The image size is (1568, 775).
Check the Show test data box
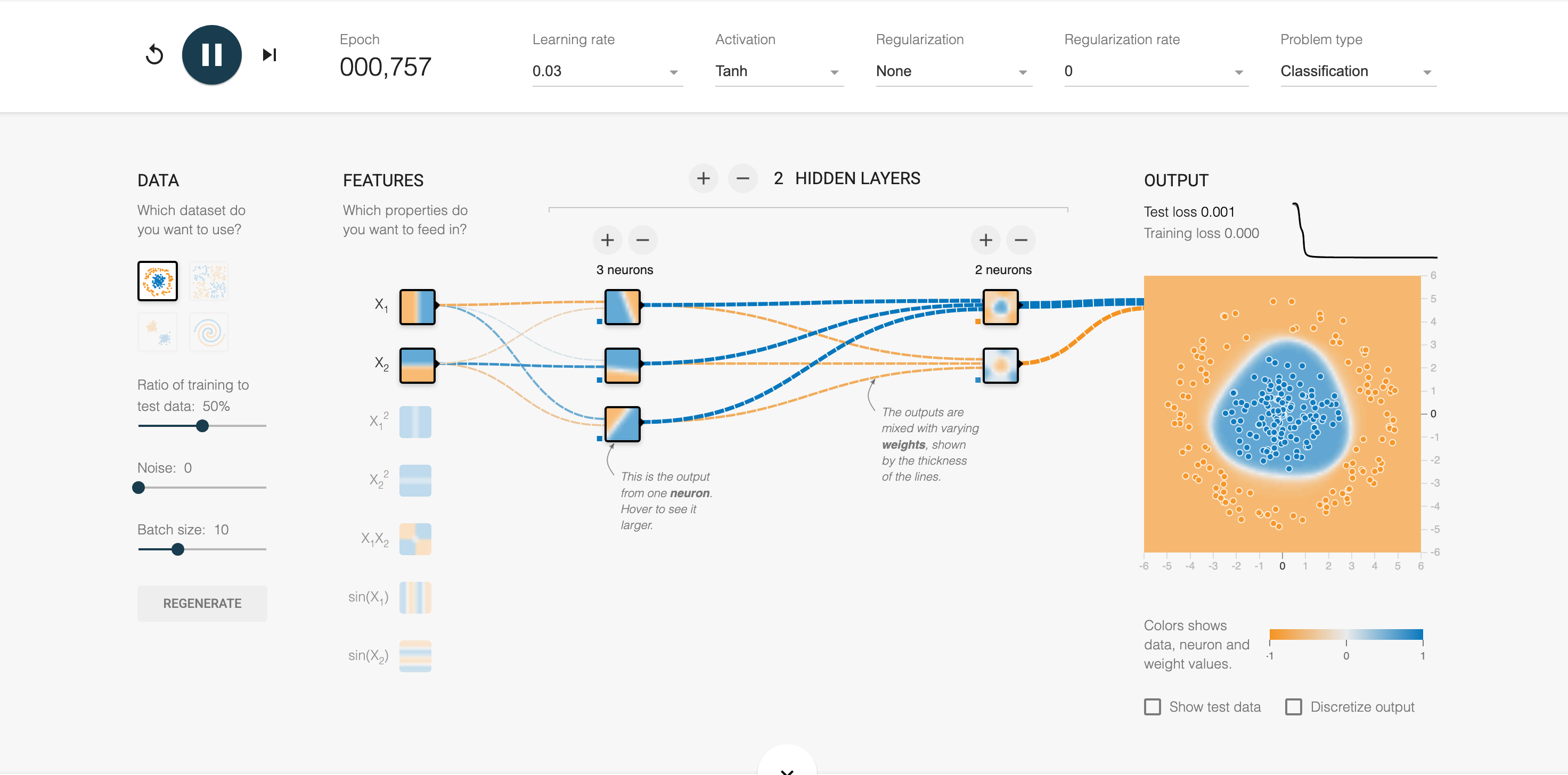tap(1152, 707)
